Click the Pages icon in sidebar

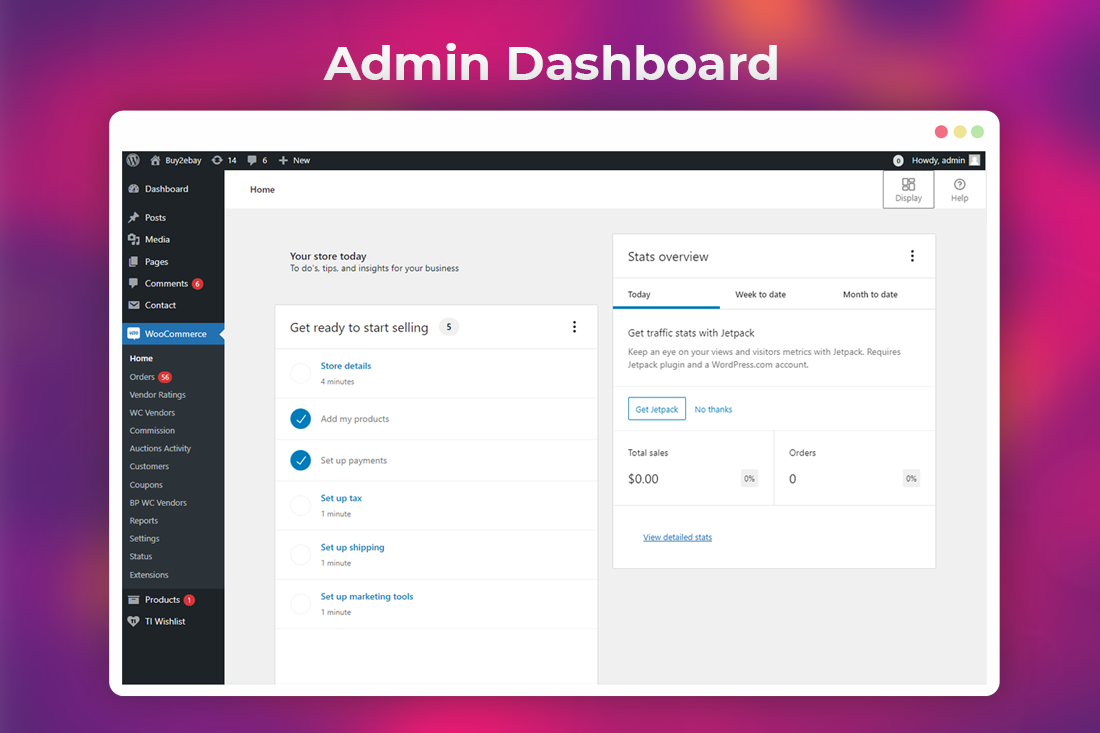coord(134,262)
